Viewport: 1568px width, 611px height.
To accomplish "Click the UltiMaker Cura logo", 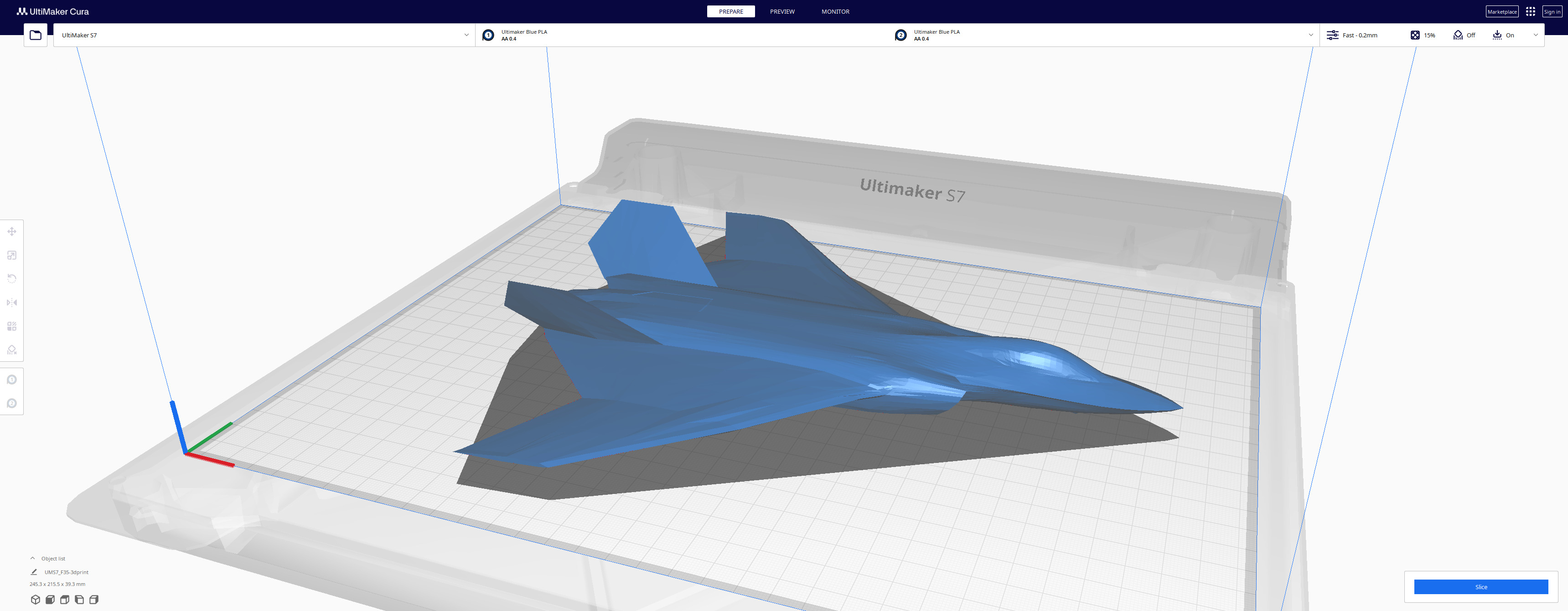I will [53, 11].
